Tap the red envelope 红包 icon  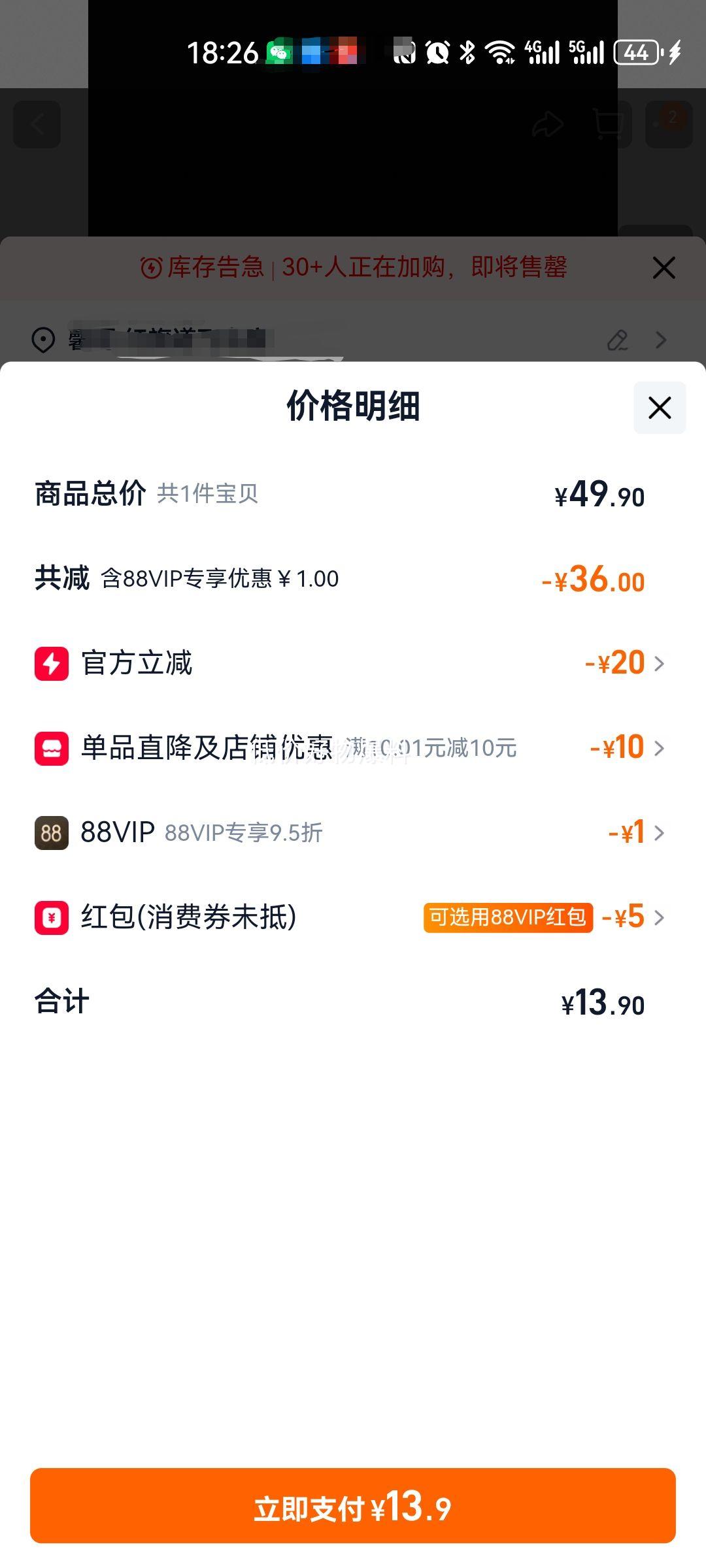pos(52,917)
